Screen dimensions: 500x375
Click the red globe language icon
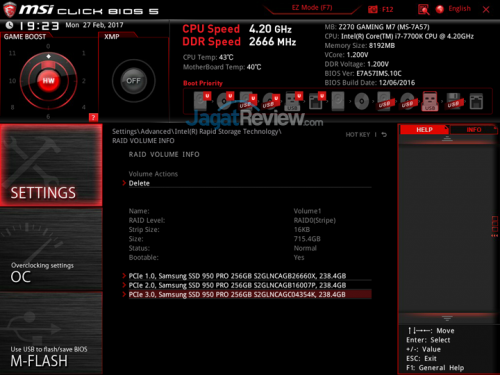(440, 9)
